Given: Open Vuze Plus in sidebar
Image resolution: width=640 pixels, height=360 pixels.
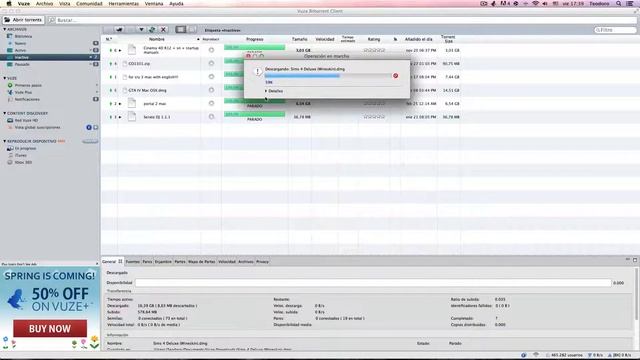Looking at the screenshot, I should pyautogui.click(x=23, y=92).
